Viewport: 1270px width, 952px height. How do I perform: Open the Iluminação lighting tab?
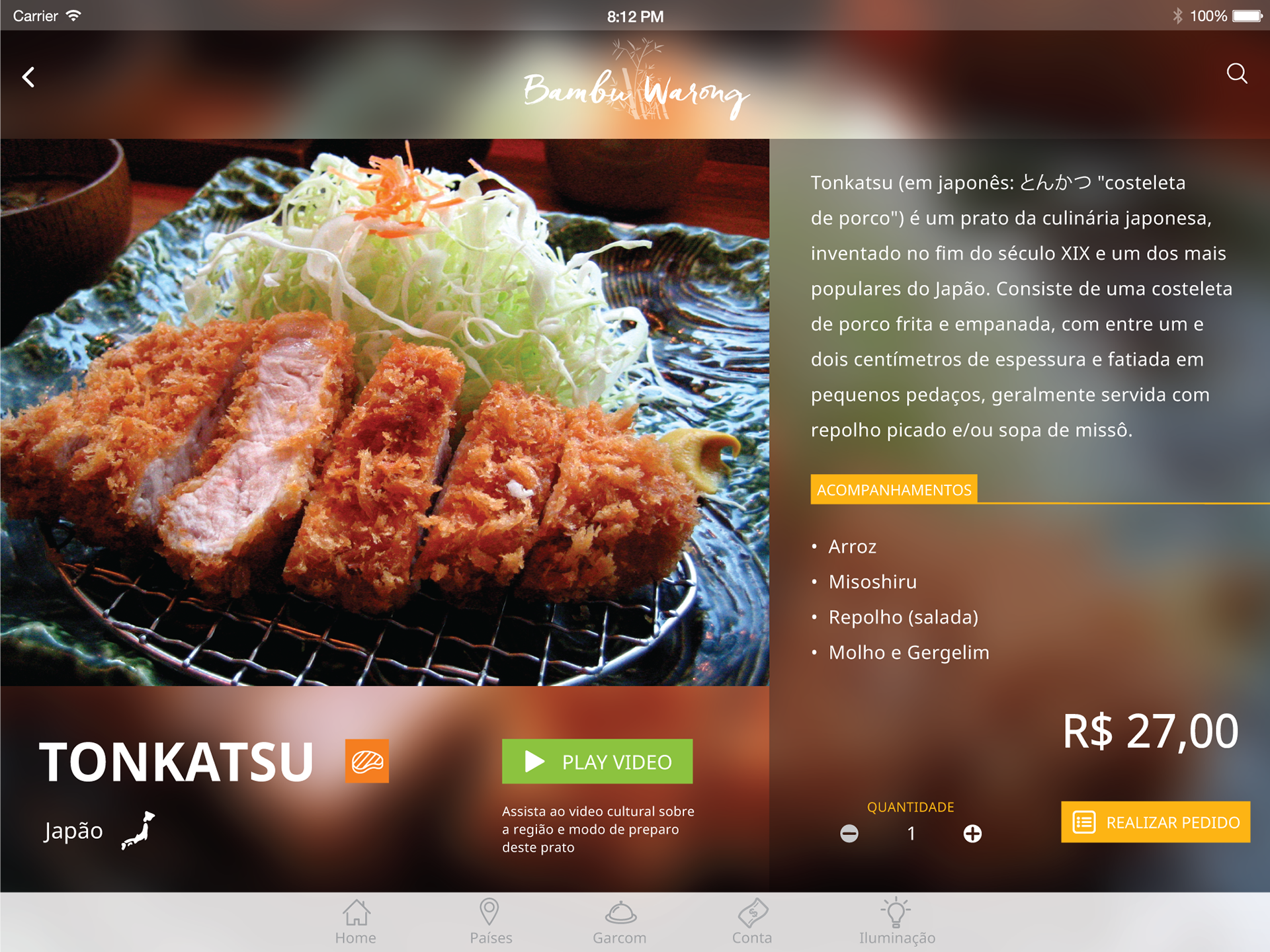pyautogui.click(x=897, y=922)
